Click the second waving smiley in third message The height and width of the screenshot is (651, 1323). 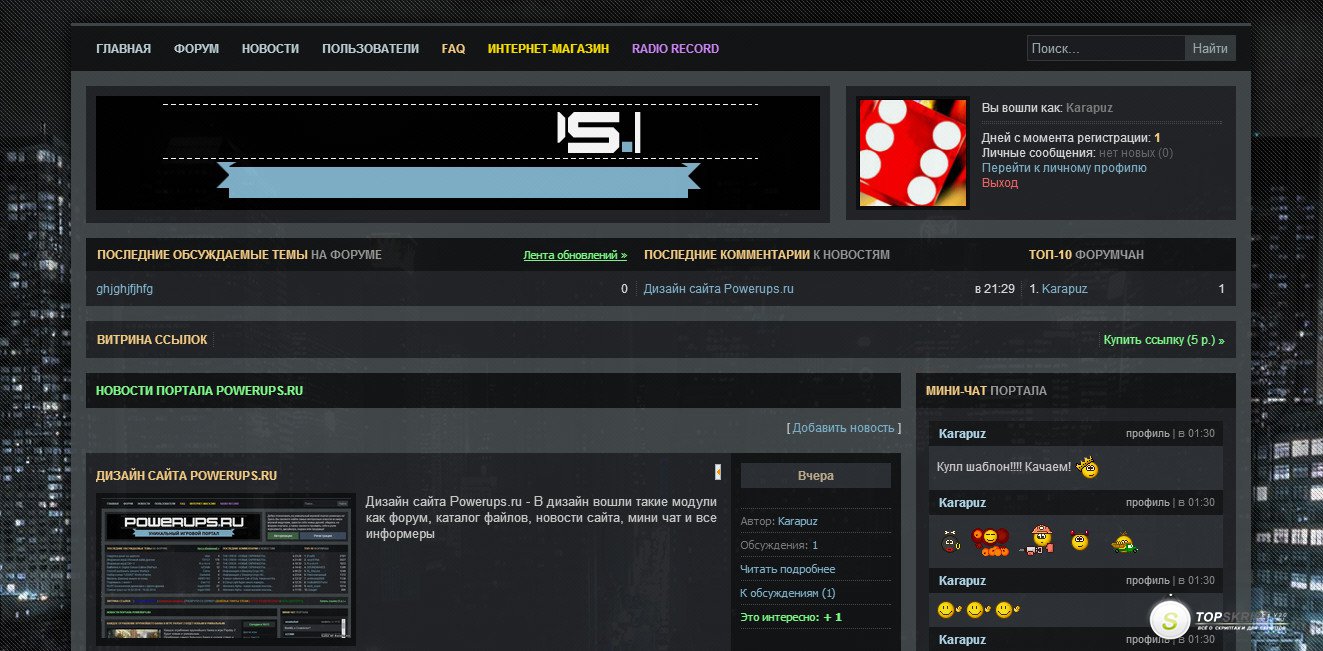[x=977, y=608]
